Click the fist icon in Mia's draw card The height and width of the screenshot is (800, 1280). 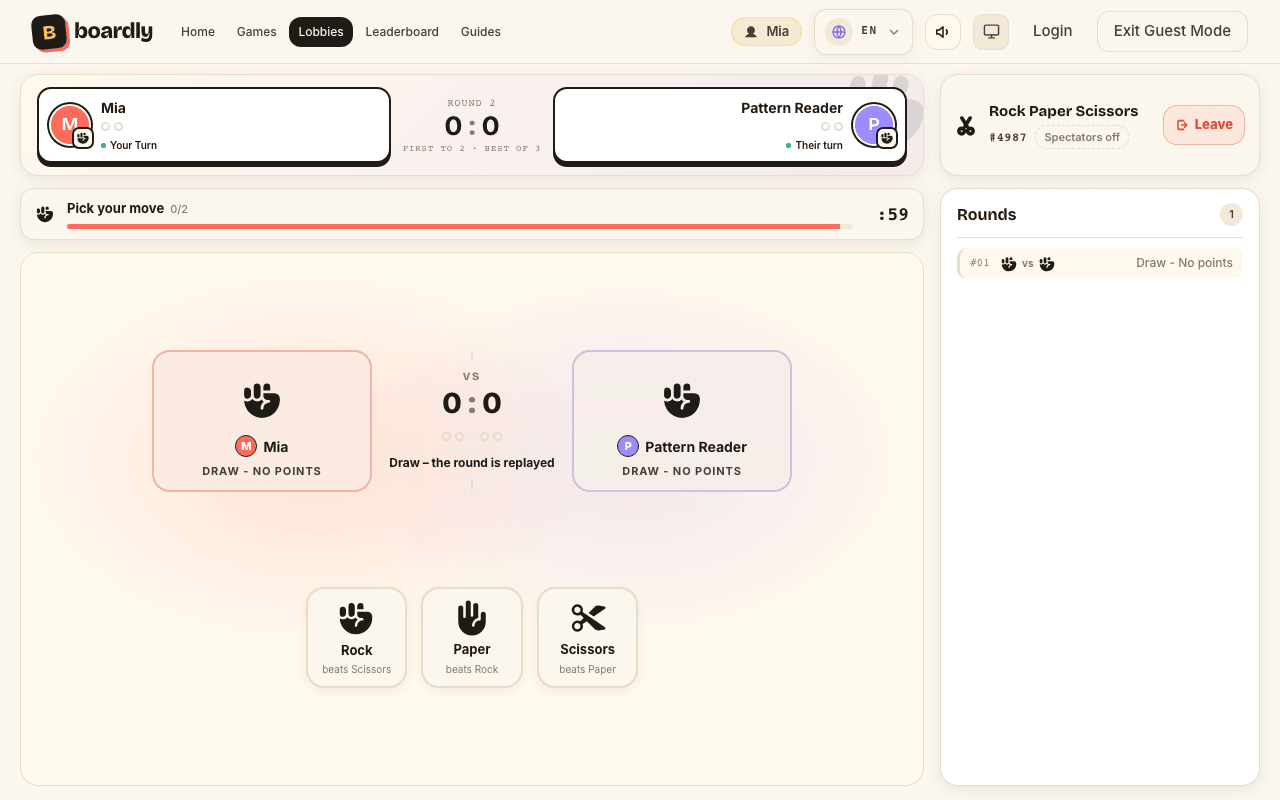(262, 400)
